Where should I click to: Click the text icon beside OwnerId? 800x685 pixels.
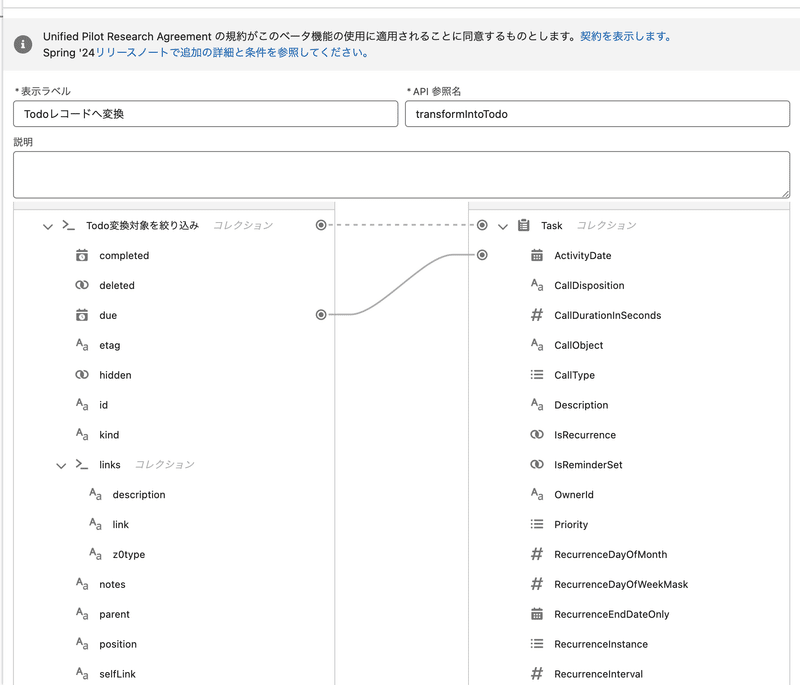537,494
